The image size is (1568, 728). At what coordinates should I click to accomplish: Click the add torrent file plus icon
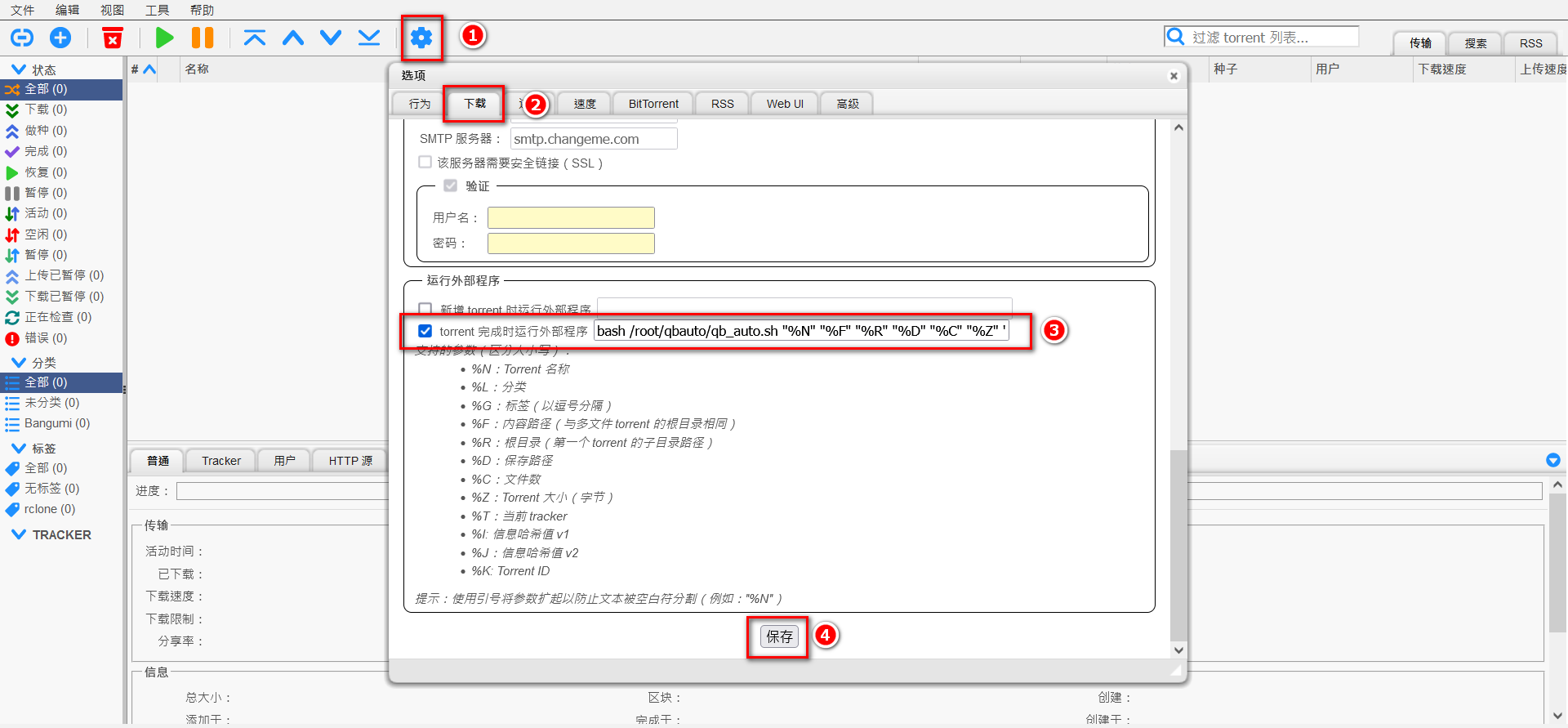pyautogui.click(x=60, y=38)
